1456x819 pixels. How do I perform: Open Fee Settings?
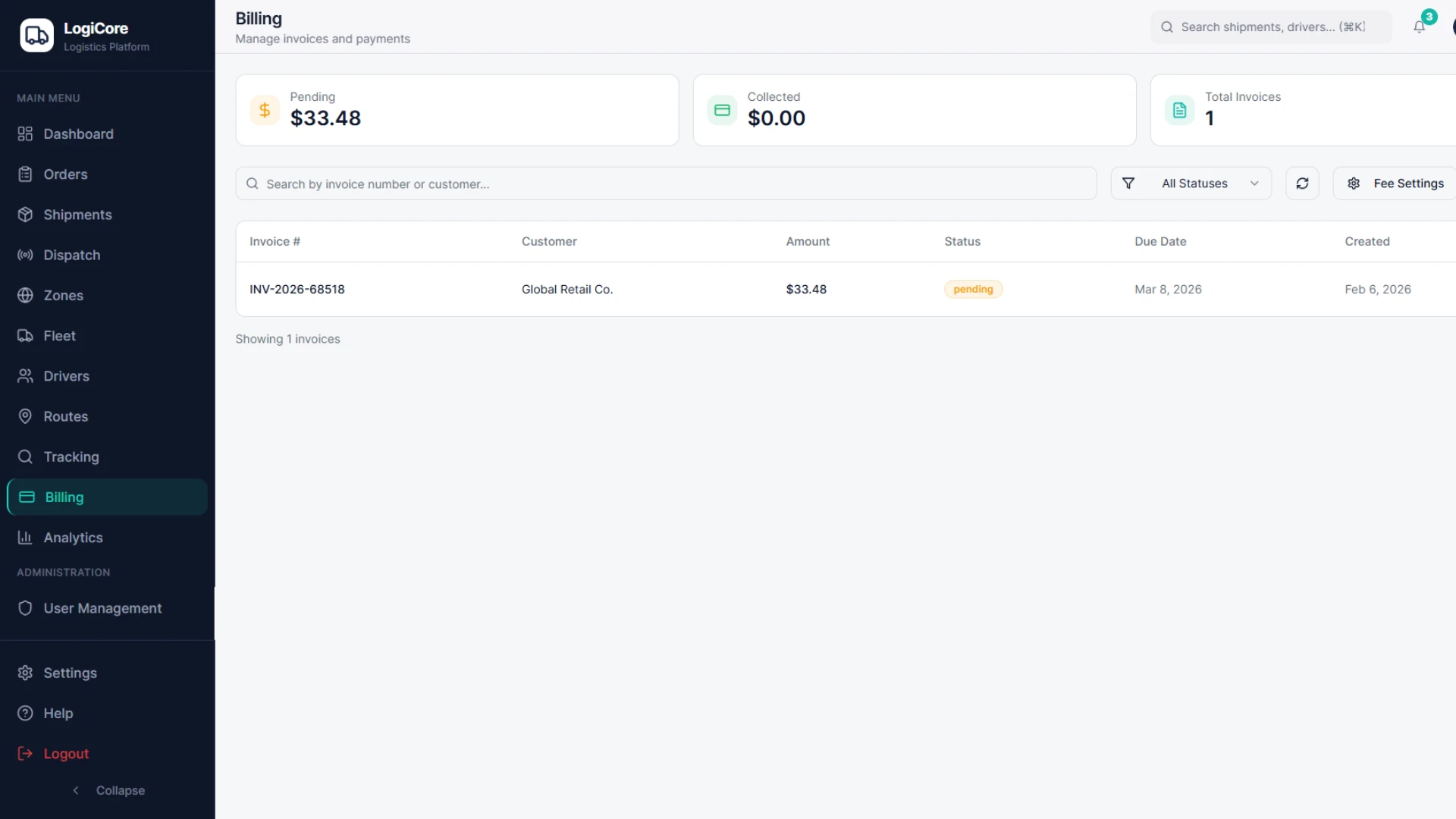1395,184
